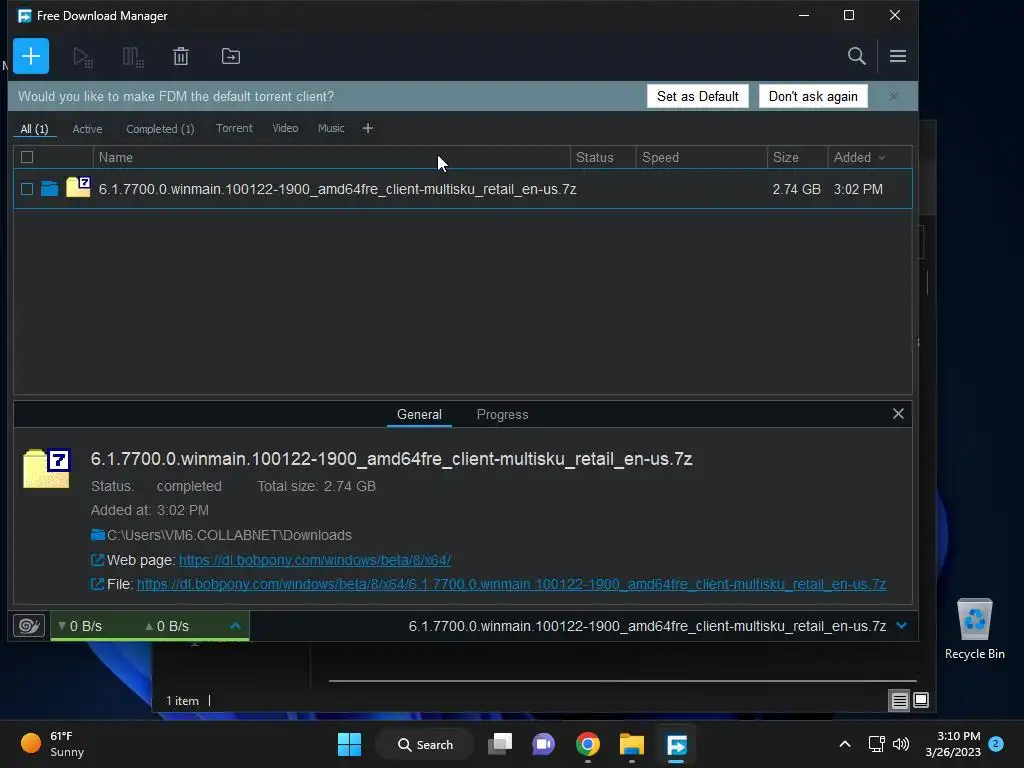Delete selected download with trash icon

(x=181, y=56)
